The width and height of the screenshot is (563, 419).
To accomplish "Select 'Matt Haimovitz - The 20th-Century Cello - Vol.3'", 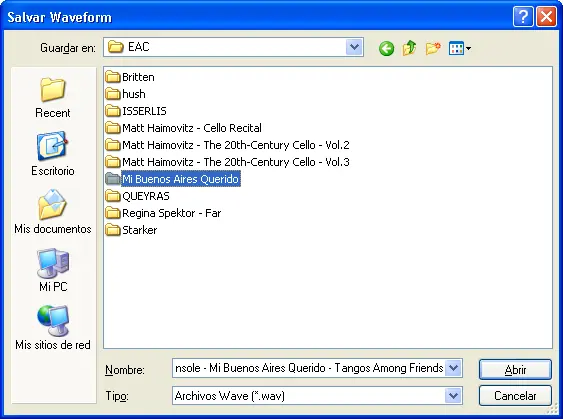I will [x=236, y=162].
